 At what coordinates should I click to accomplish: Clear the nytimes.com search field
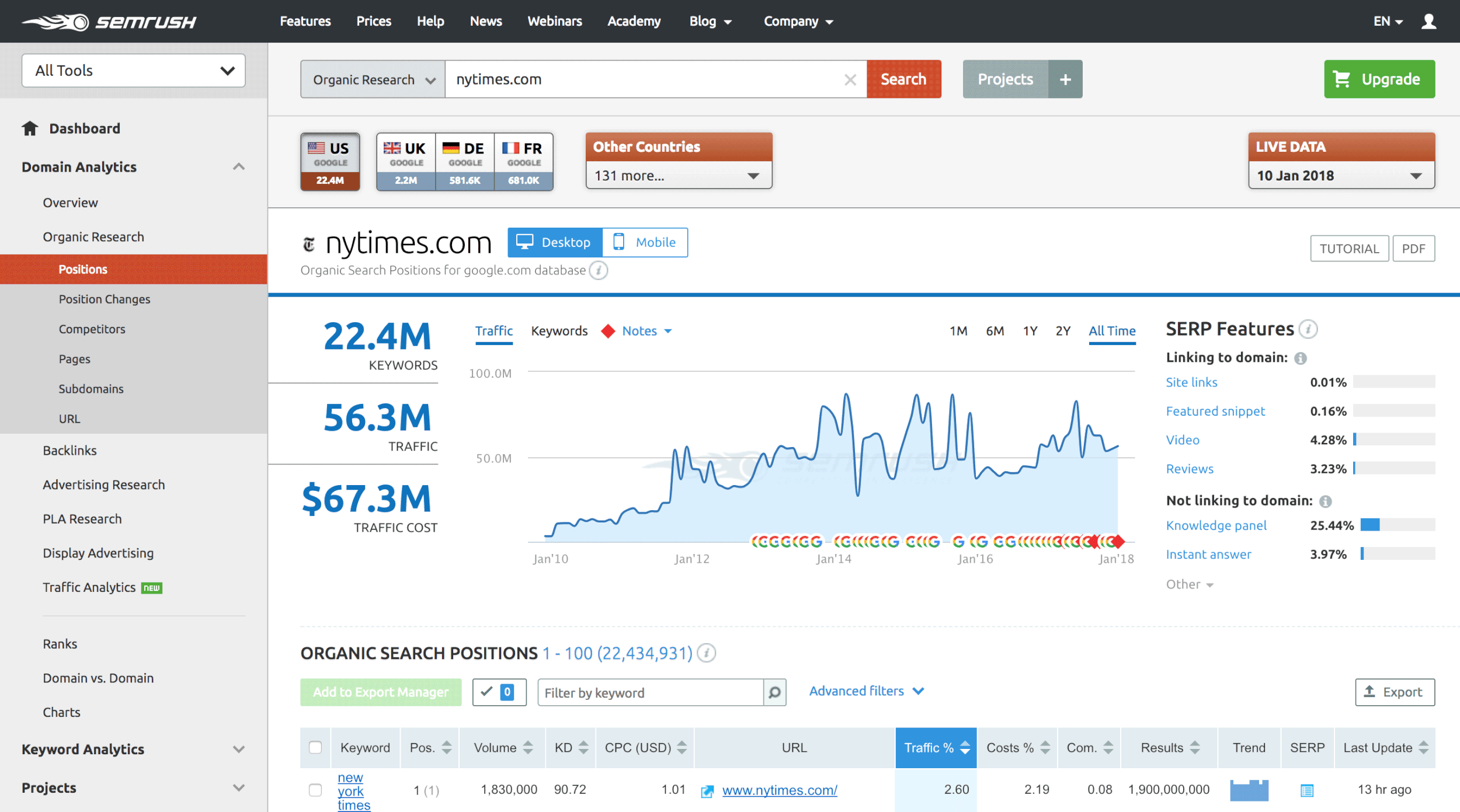[850, 79]
